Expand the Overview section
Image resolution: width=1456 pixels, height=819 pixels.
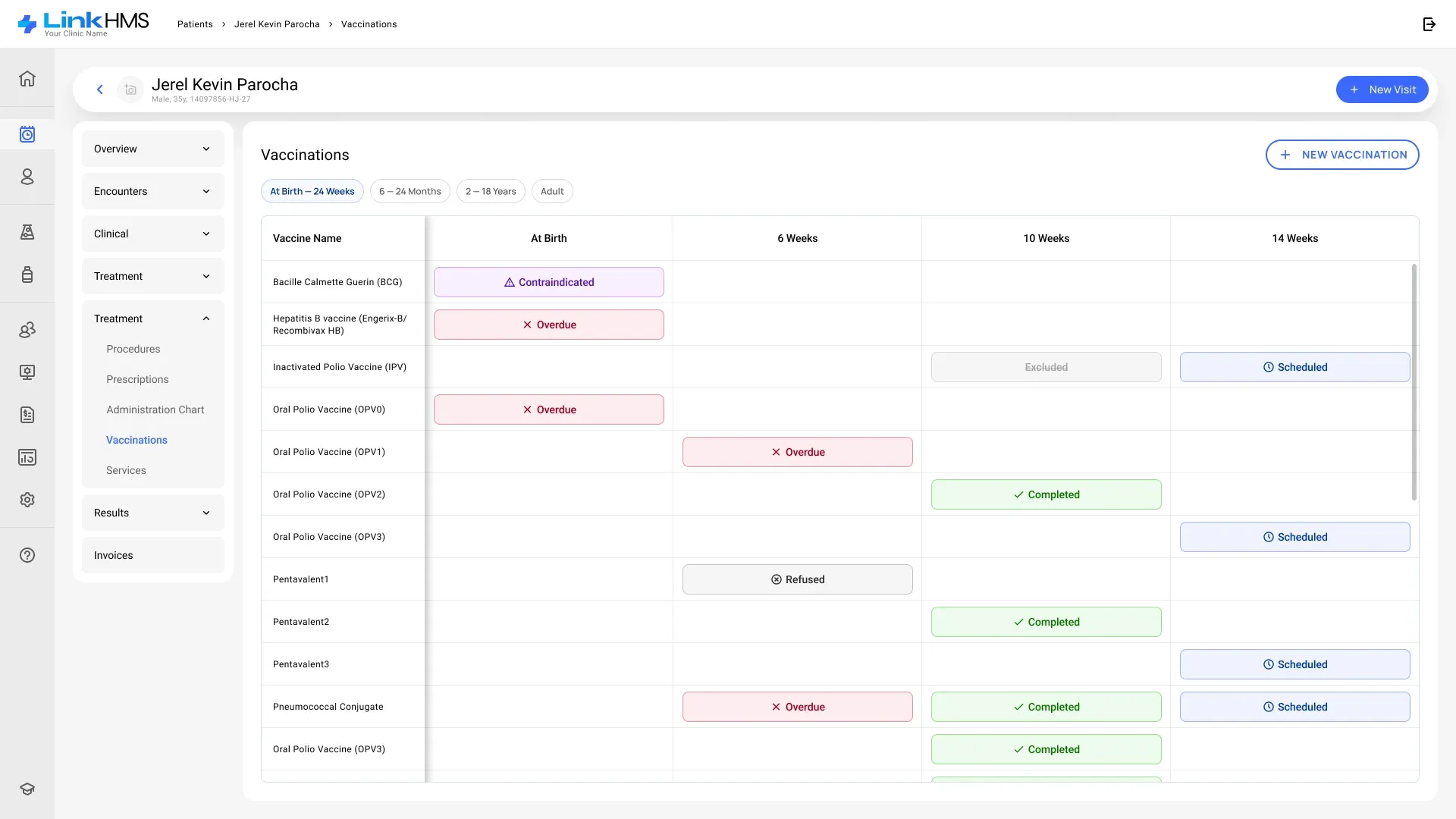[153, 149]
